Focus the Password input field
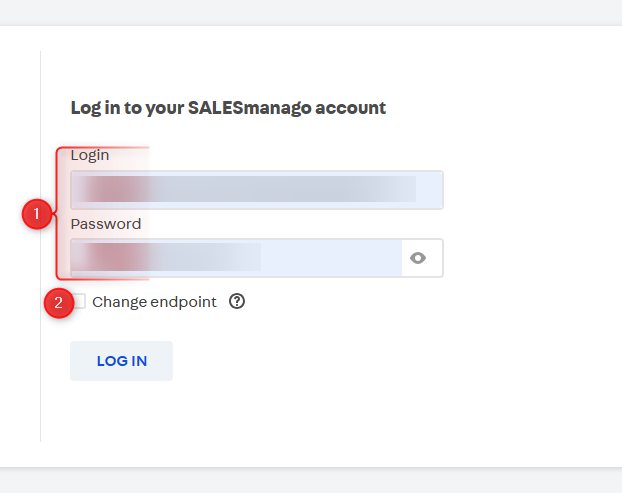The width and height of the screenshot is (622, 493). point(236,258)
